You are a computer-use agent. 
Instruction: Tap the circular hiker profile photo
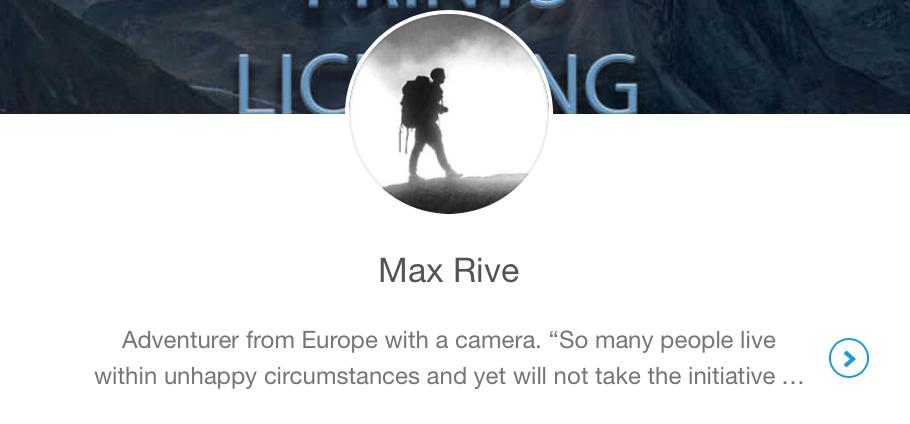449,113
